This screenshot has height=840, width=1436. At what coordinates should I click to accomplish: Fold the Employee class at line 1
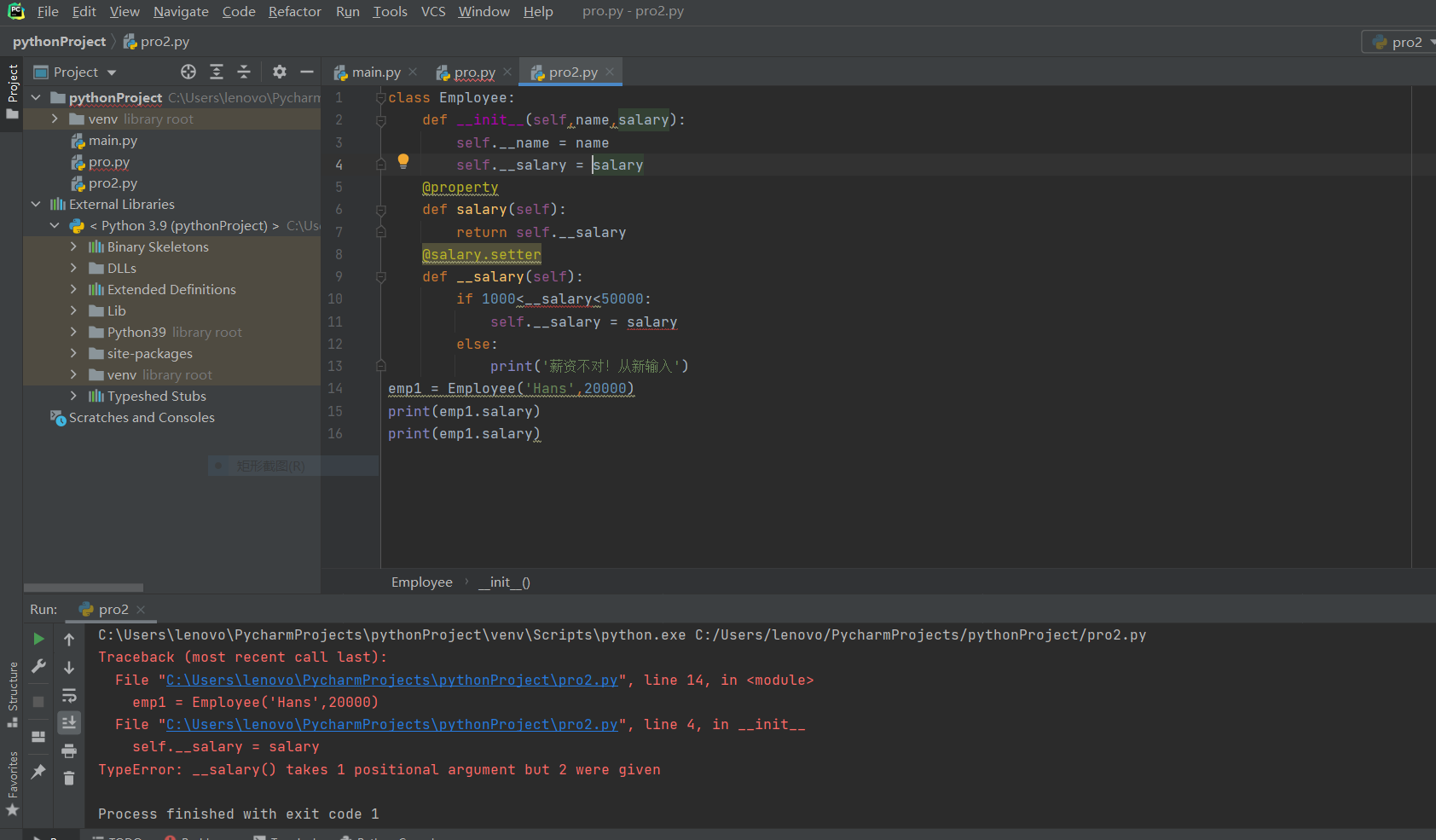tap(381, 97)
